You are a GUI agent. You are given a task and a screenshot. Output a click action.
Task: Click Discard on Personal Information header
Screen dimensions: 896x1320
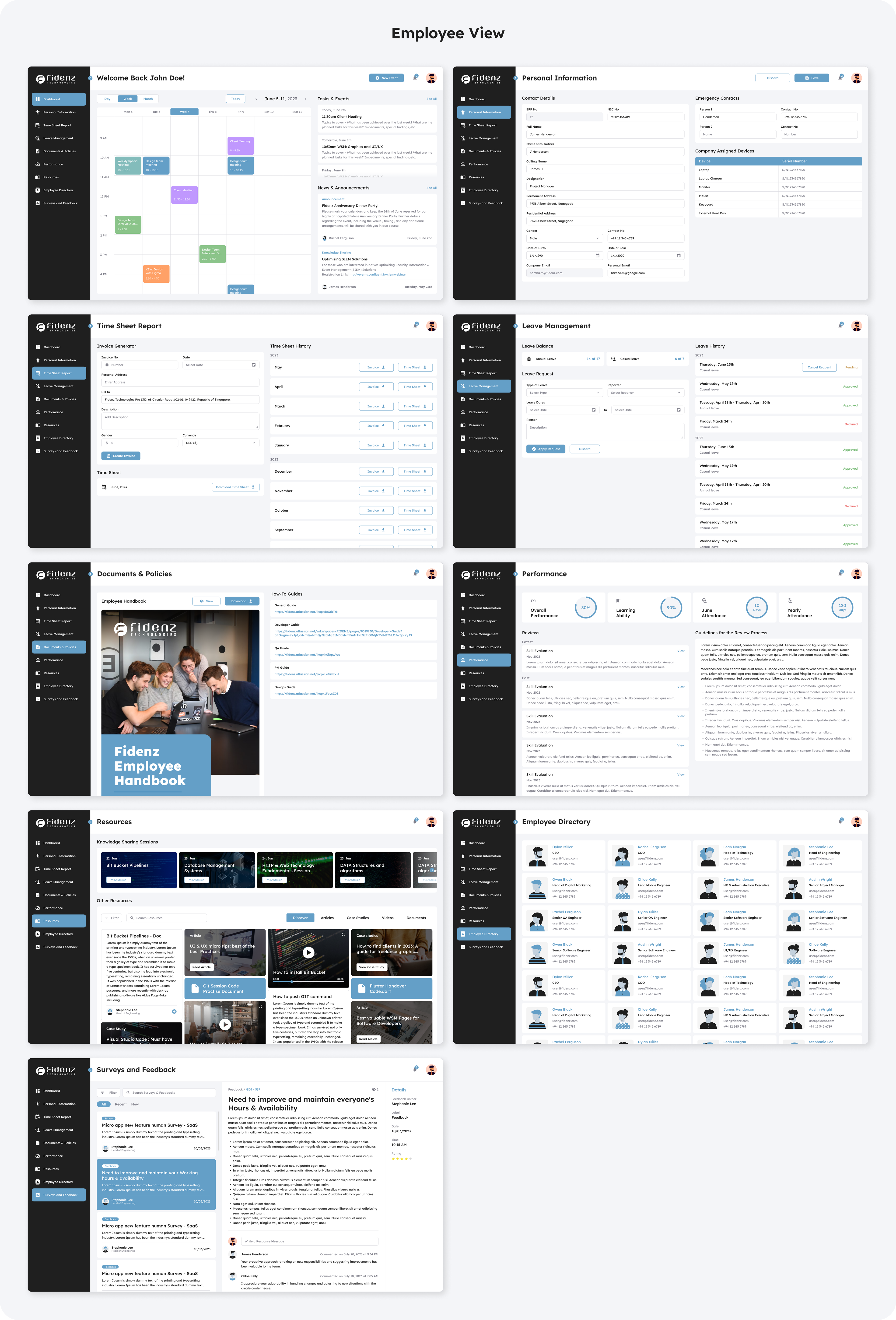[x=773, y=78]
